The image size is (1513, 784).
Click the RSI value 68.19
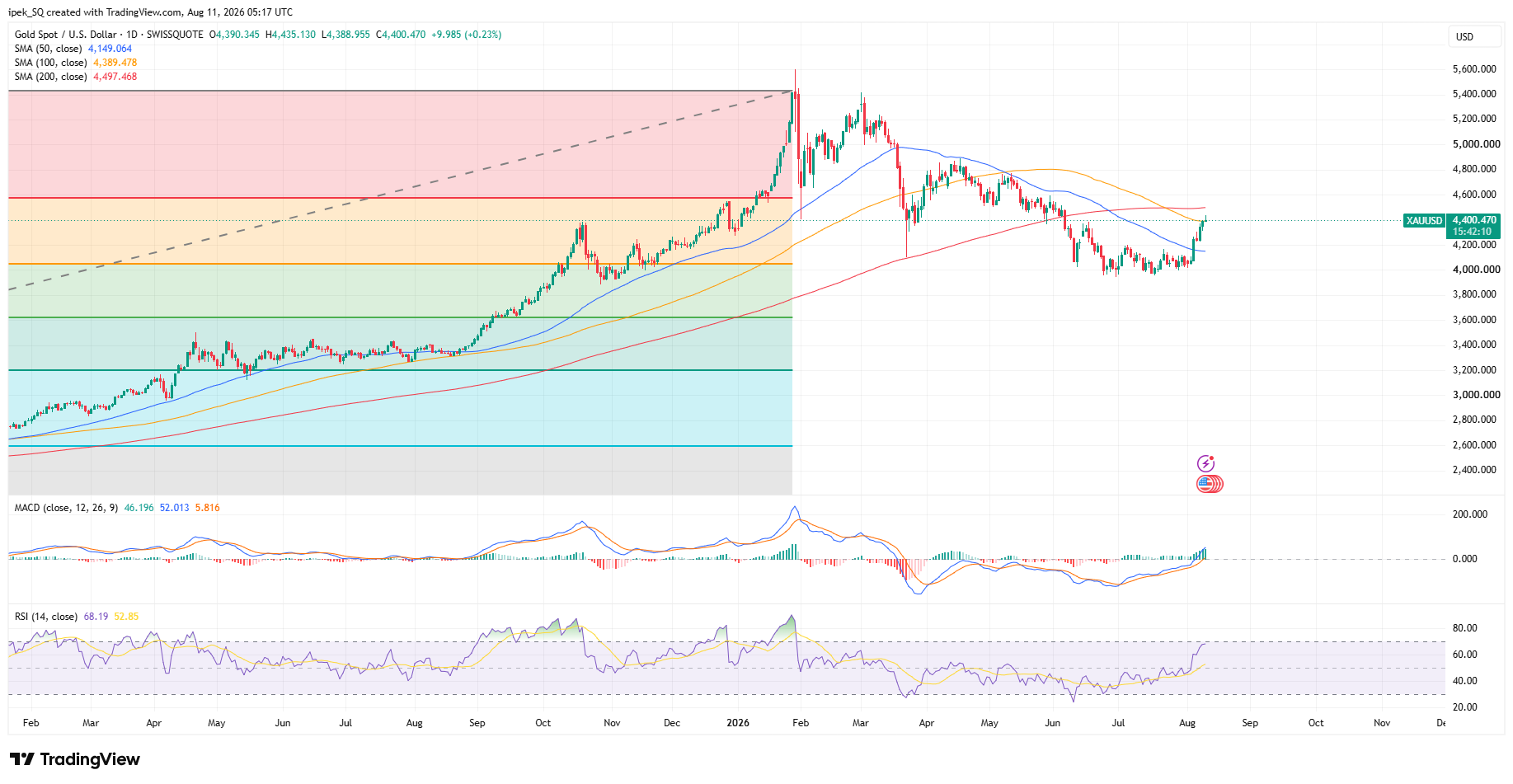(96, 617)
